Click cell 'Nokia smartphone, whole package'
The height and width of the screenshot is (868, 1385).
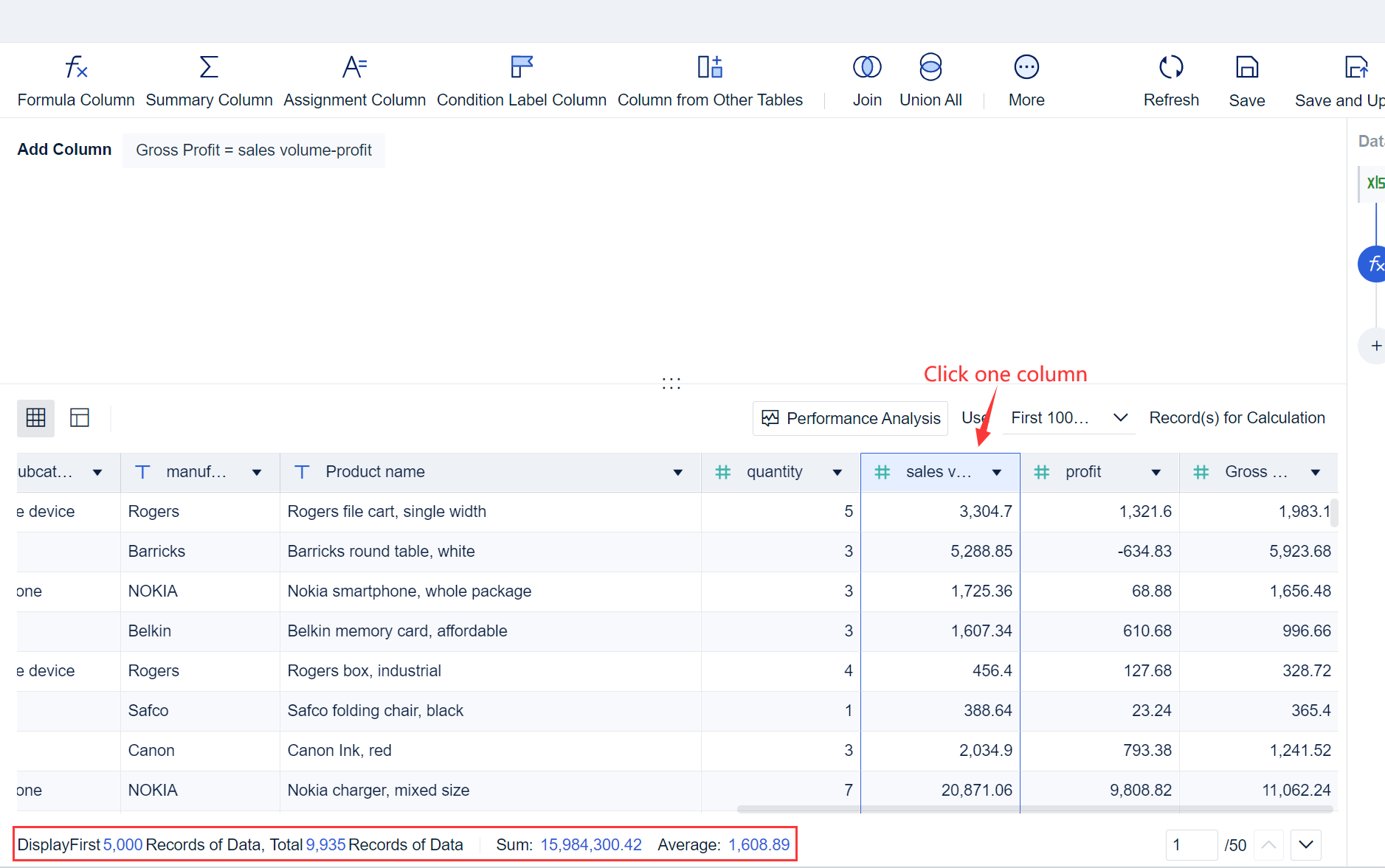click(x=491, y=591)
